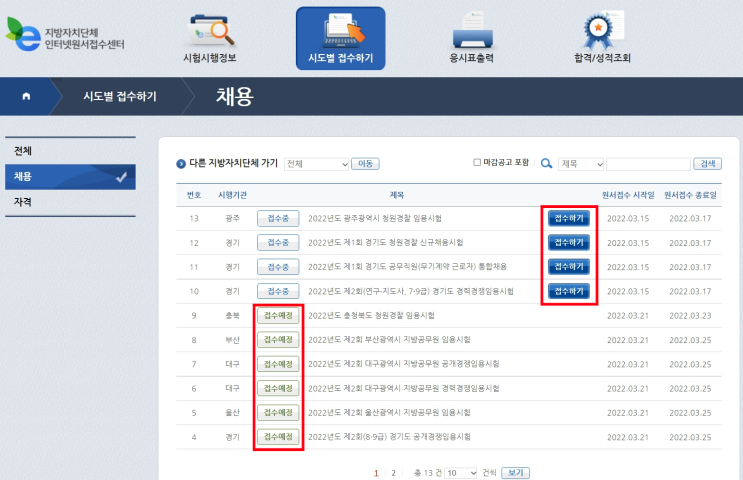Select 전체 in the left sidebar
This screenshot has width=743, height=480.
(70, 151)
